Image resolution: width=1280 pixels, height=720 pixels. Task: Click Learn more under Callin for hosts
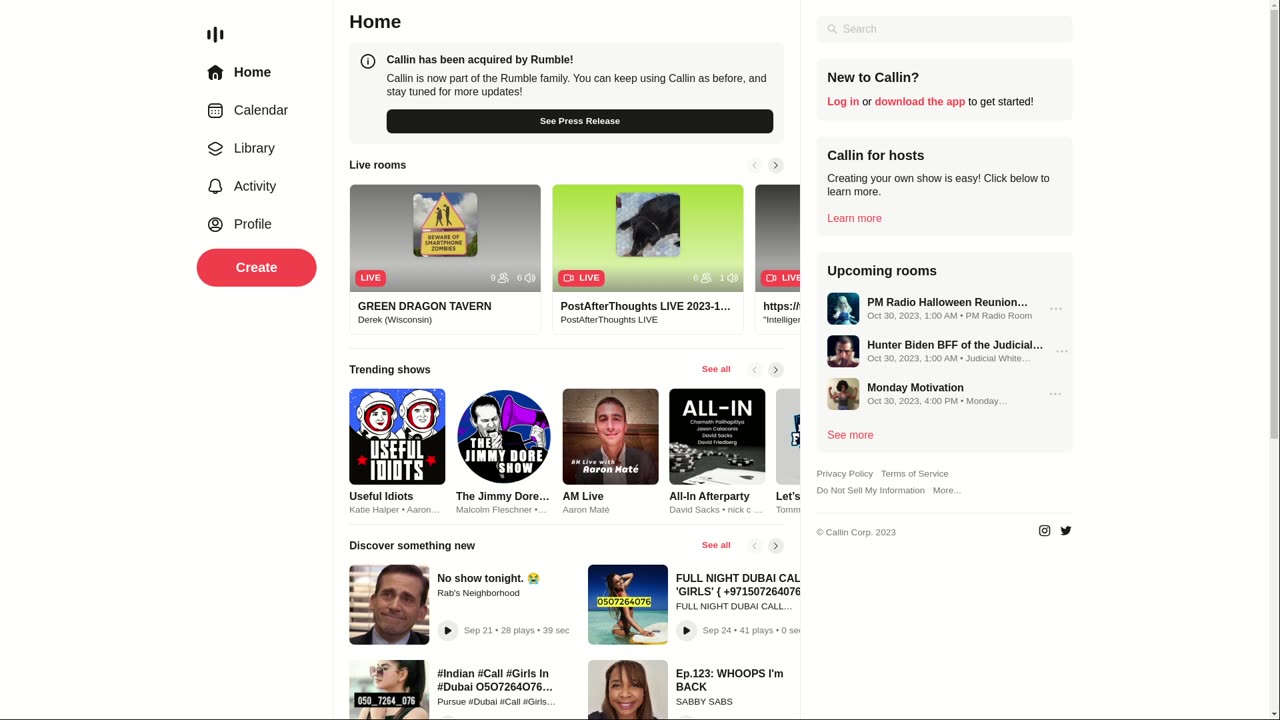854,218
